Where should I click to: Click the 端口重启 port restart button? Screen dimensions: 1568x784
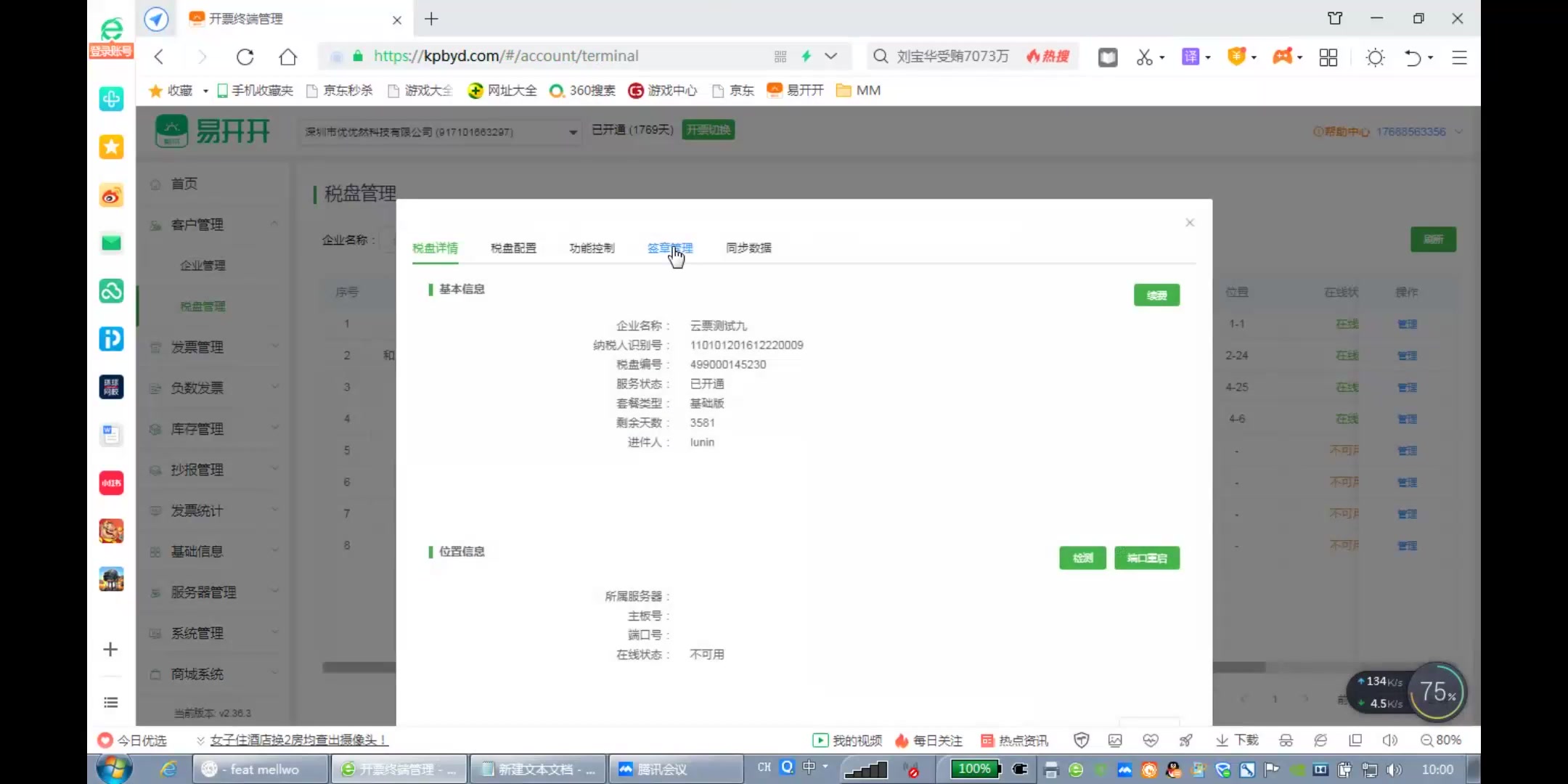pos(1147,558)
